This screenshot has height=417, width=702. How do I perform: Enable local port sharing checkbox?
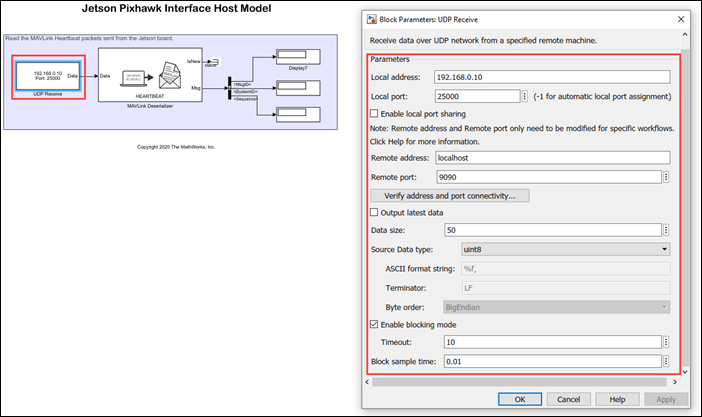click(375, 115)
